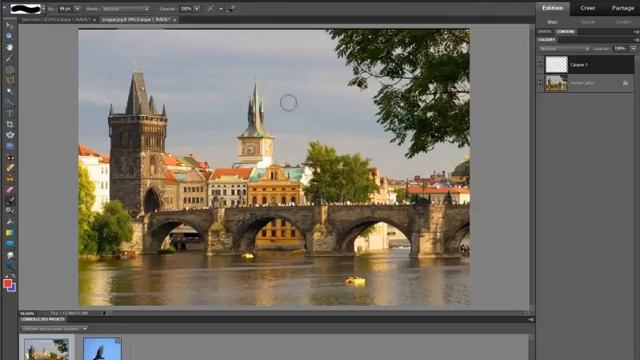Open the Prague bridge thumbnail in project bin

[46, 349]
